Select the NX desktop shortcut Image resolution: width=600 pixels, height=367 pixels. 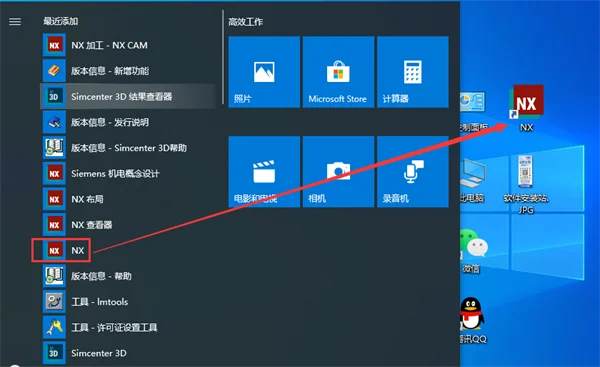click(527, 108)
